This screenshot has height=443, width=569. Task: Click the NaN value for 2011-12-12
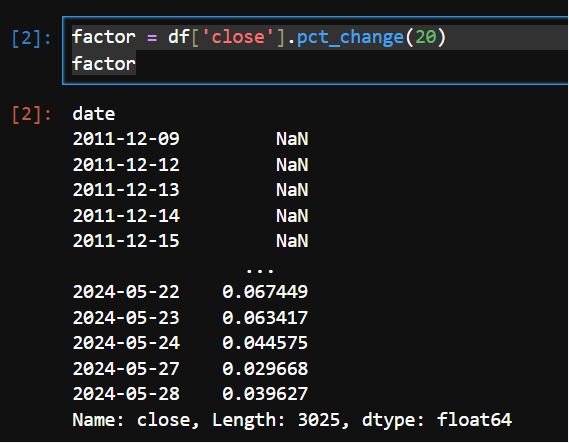(x=292, y=165)
